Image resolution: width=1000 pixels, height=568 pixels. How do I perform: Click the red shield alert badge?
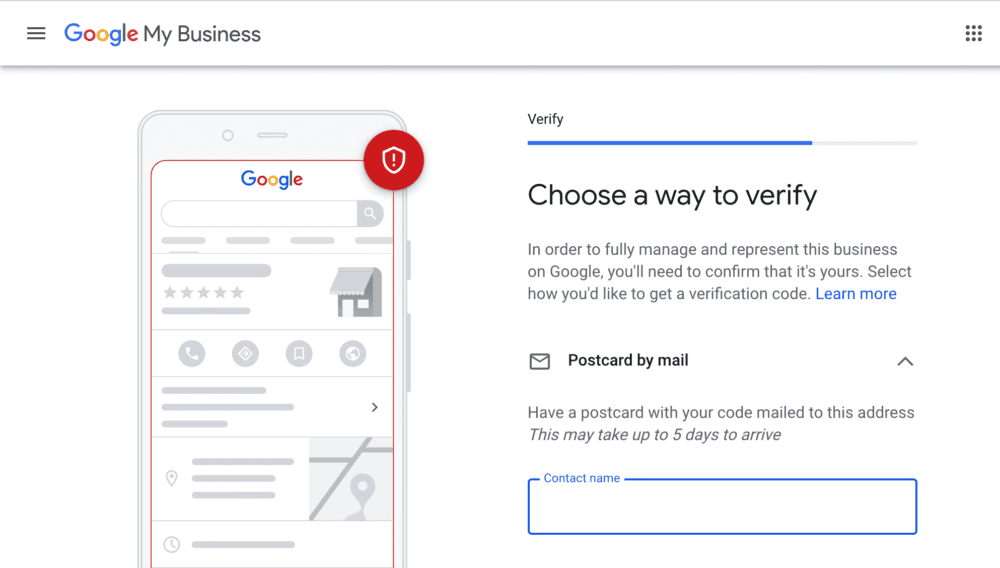[394, 160]
